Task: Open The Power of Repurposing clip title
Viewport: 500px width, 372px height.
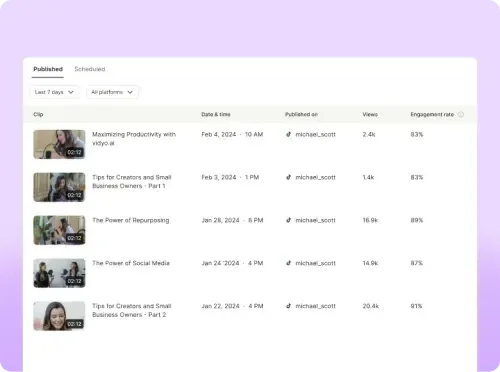Action: click(131, 220)
